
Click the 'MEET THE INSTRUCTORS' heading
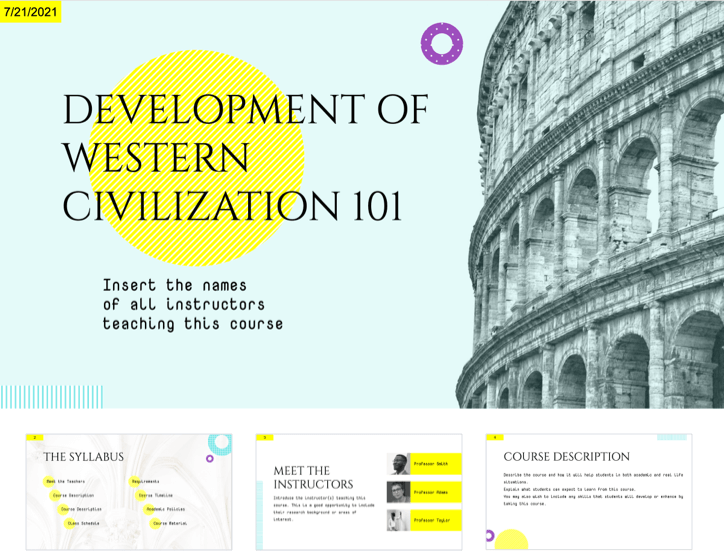coord(313,477)
